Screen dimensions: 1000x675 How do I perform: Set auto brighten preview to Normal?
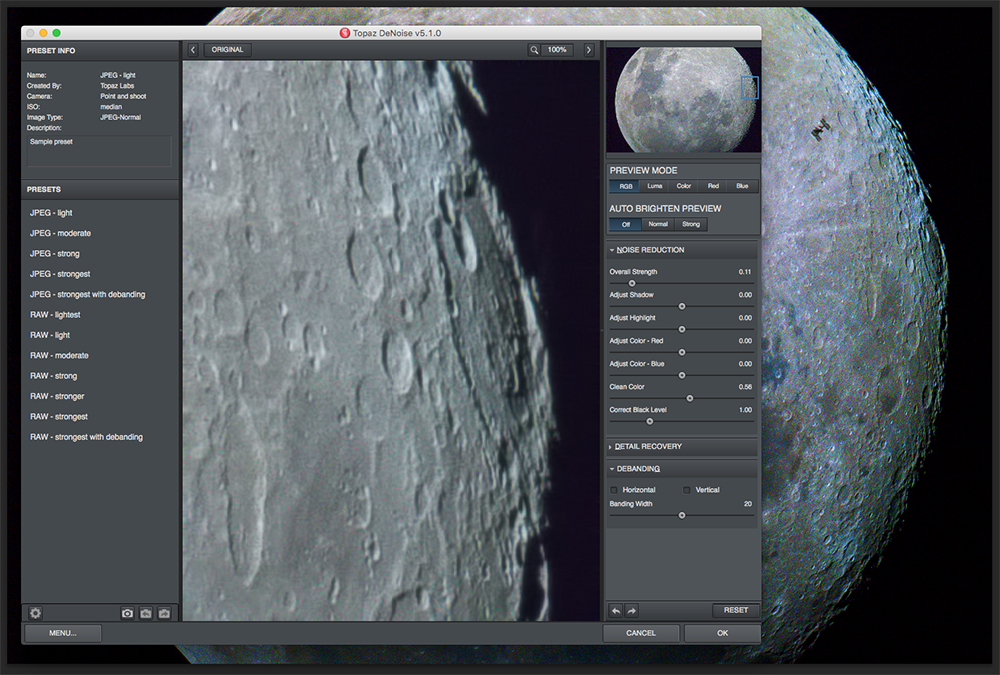[x=658, y=225]
